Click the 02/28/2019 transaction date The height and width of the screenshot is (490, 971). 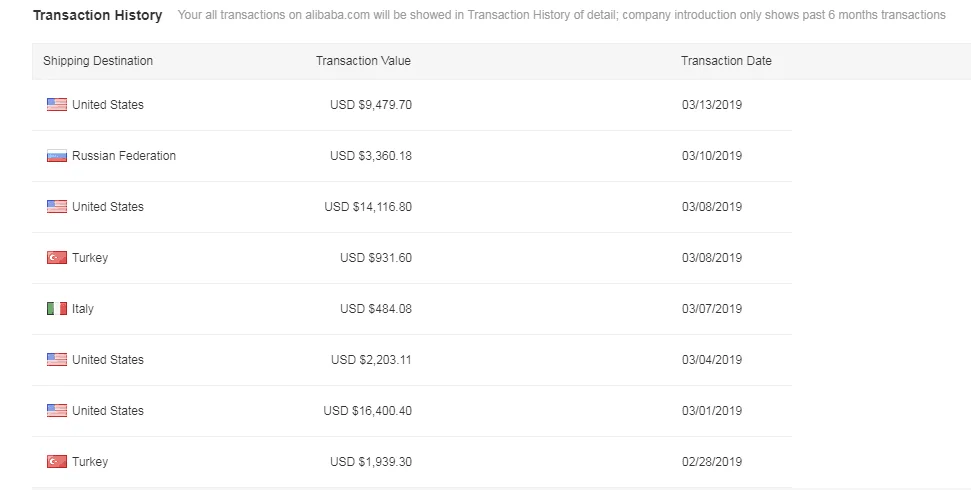tap(712, 462)
